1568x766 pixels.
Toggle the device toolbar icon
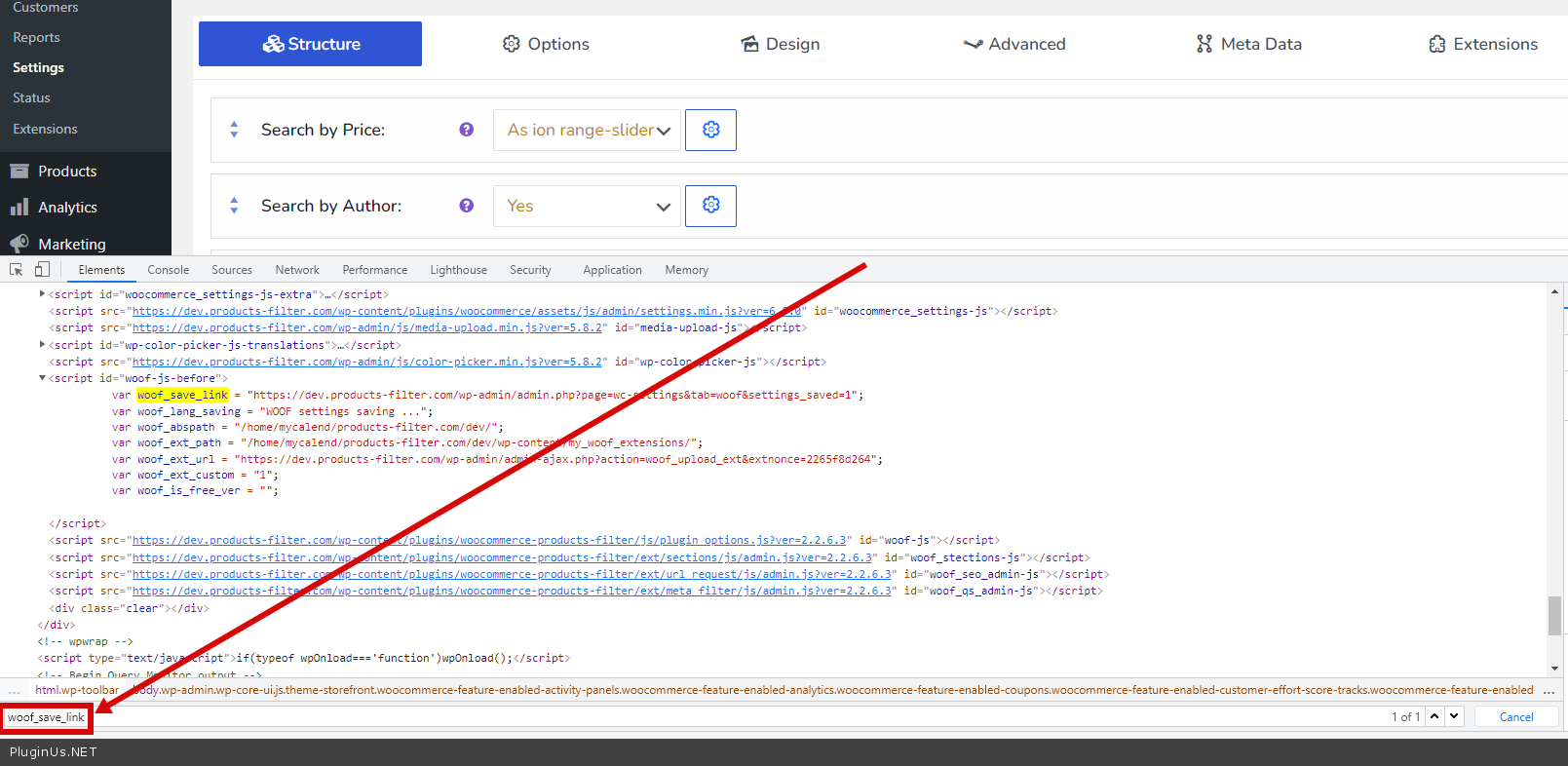click(42, 270)
